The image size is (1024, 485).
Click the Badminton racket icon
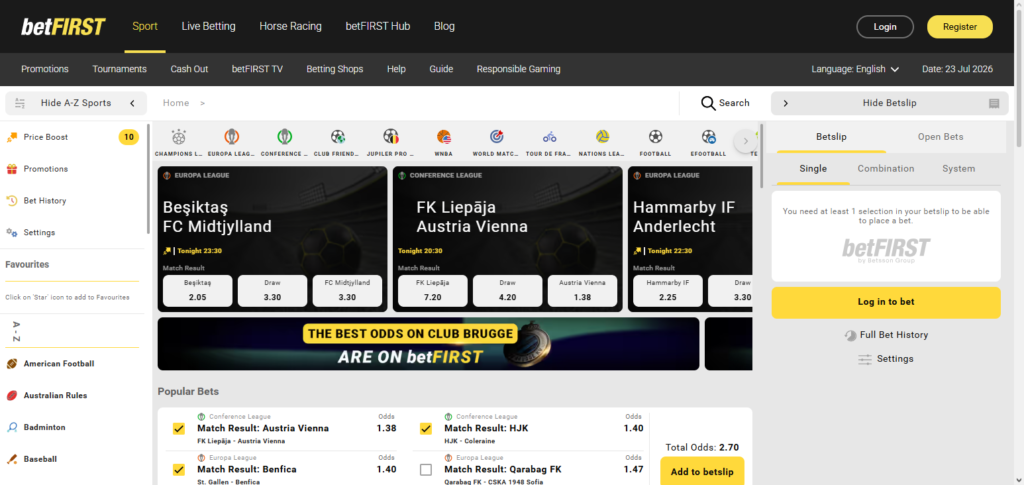click(x=11, y=428)
